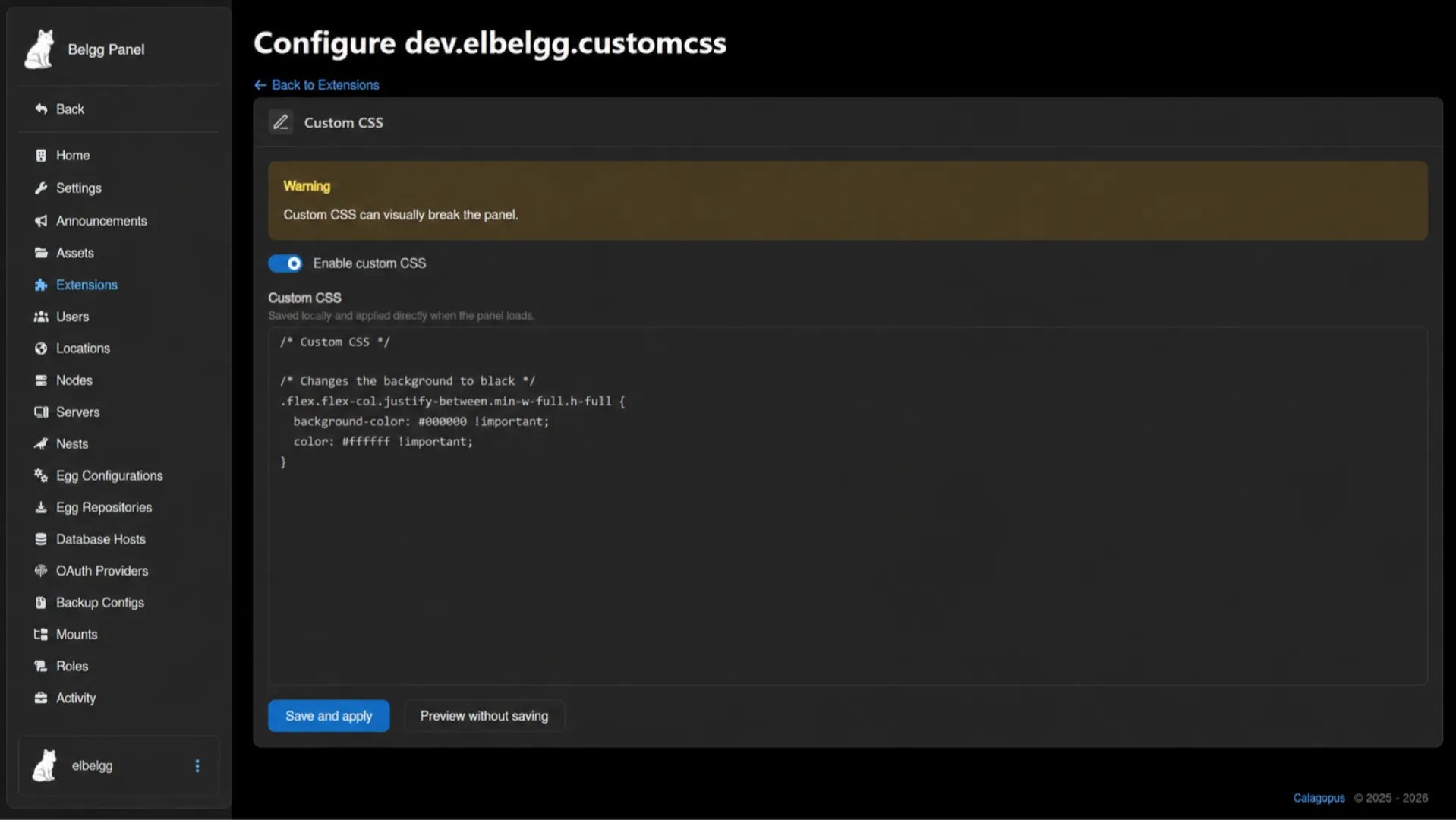Click the Belgg Panel title text

pyautogui.click(x=106, y=49)
